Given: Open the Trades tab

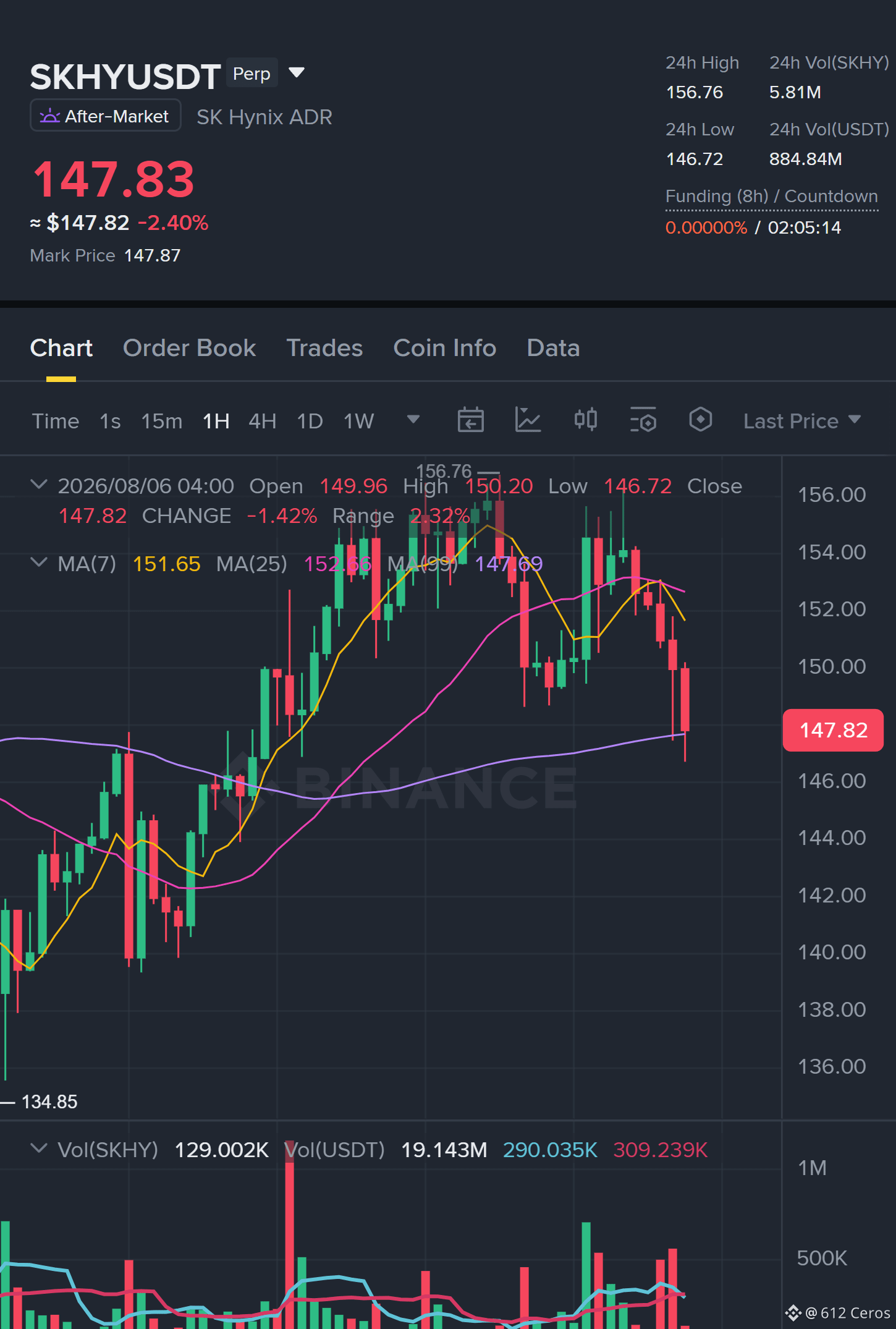Looking at the screenshot, I should coord(324,348).
